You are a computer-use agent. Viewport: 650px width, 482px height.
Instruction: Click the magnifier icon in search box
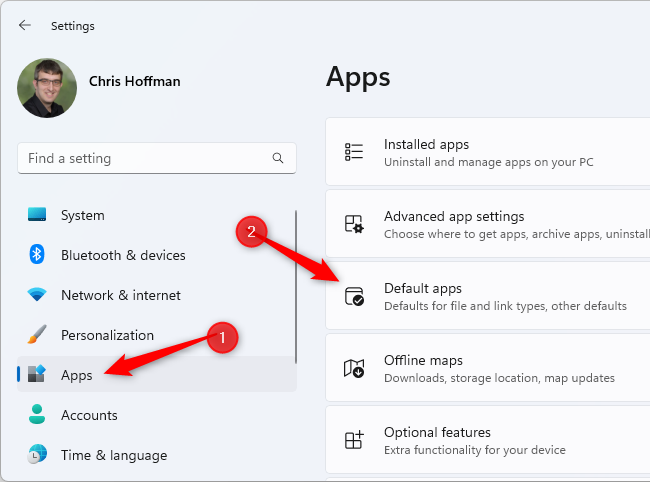[278, 158]
